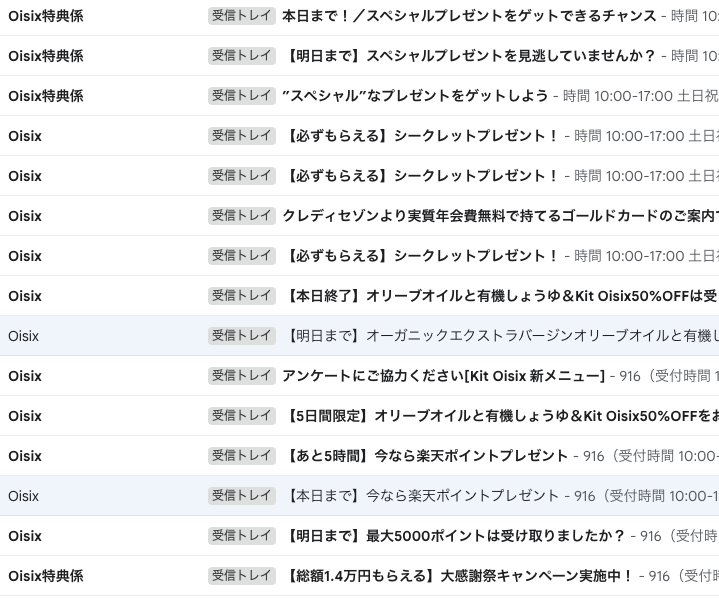Click 受信トレイ label on ”スペシャル”なプレゼント row
Viewport: 719px width, 599px height.
[242, 96]
